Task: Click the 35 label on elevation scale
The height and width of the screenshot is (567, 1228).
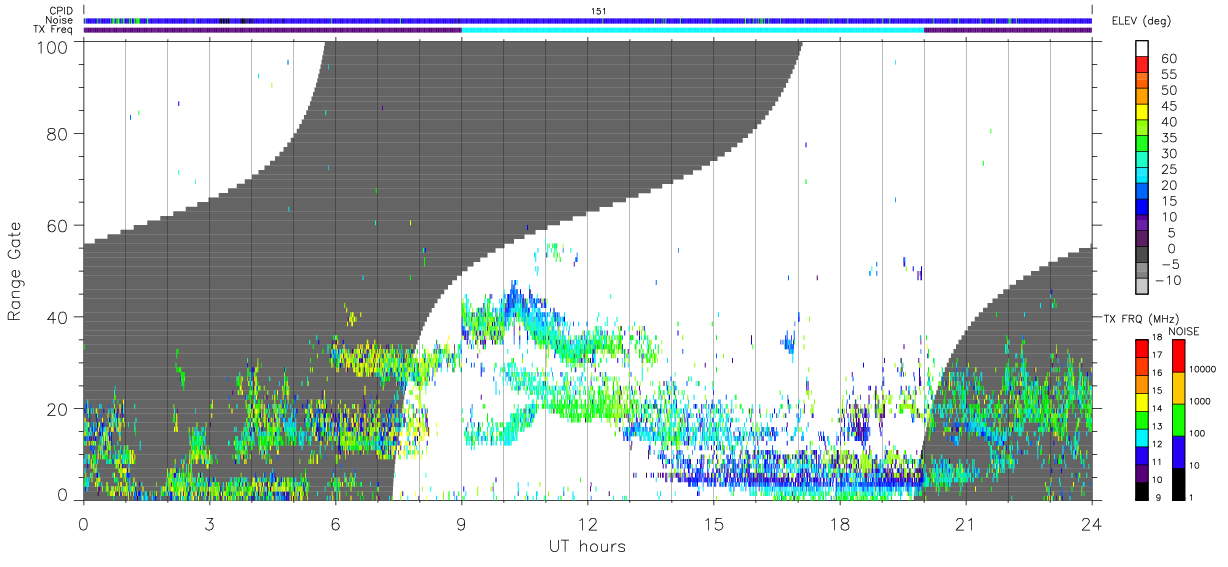Action: [1167, 138]
